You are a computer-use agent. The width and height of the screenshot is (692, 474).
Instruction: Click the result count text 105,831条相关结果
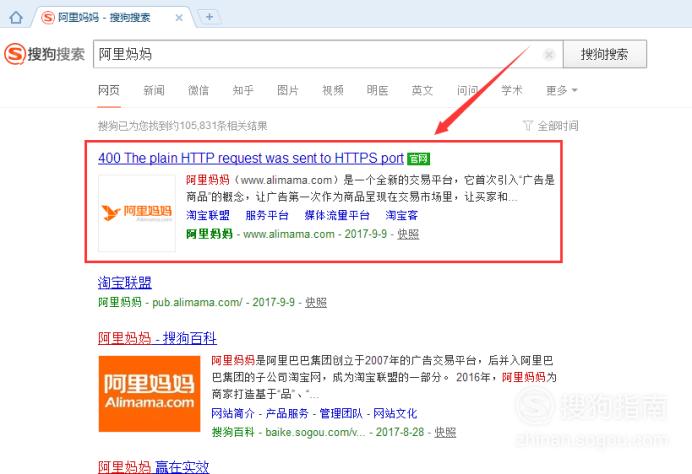(x=223, y=126)
